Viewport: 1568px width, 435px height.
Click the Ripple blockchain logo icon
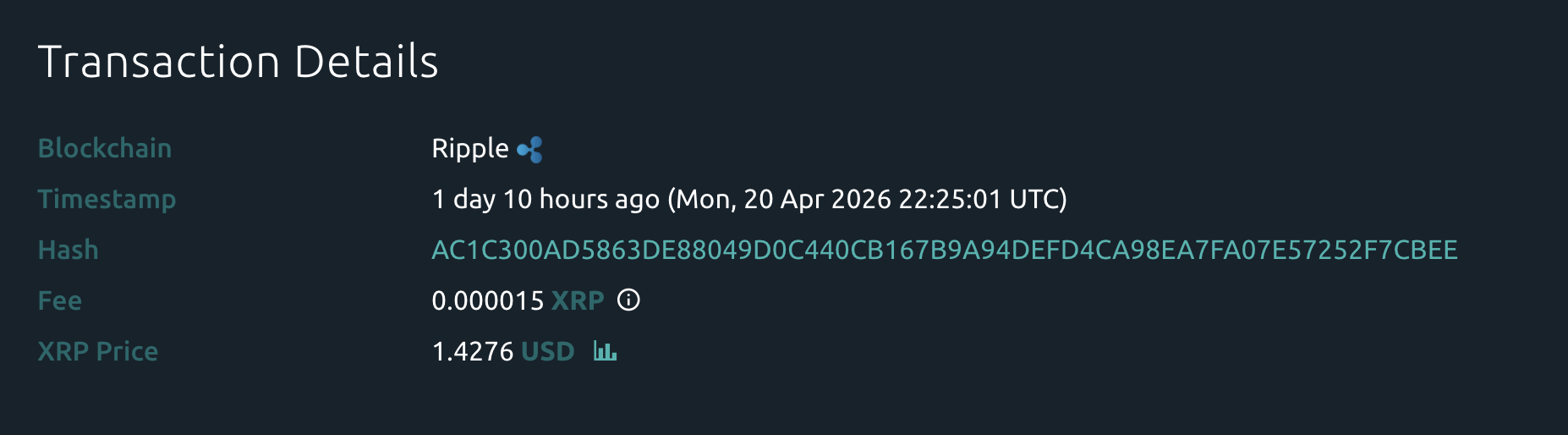(530, 150)
